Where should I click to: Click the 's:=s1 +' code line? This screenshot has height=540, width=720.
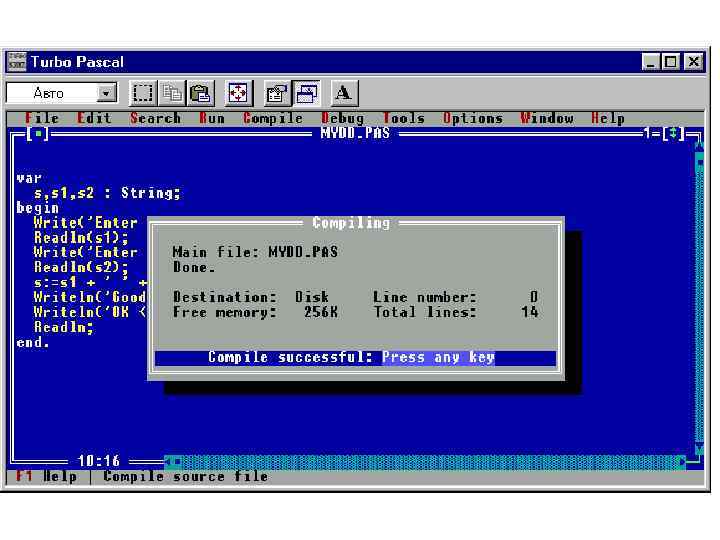point(90,282)
